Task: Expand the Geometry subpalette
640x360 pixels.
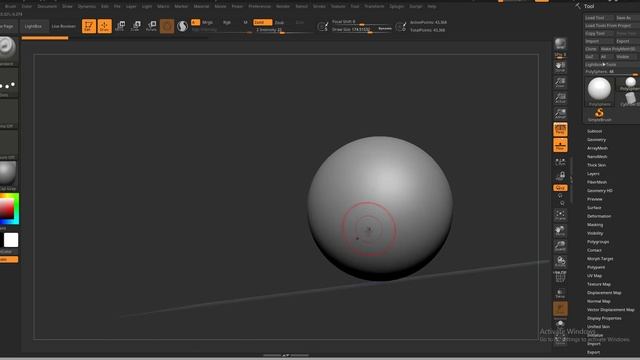Action: (596, 140)
